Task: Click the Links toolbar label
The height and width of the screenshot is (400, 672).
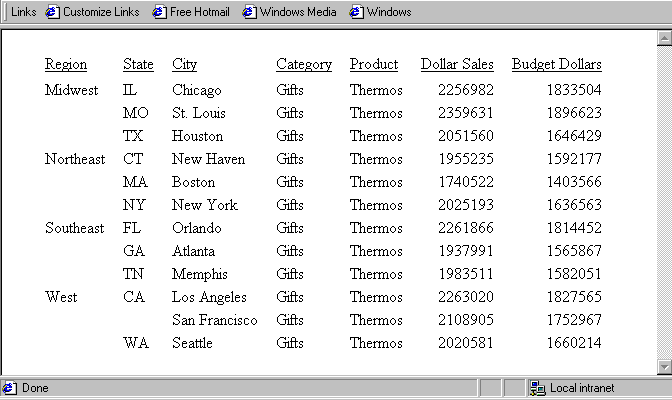Action: [24, 12]
